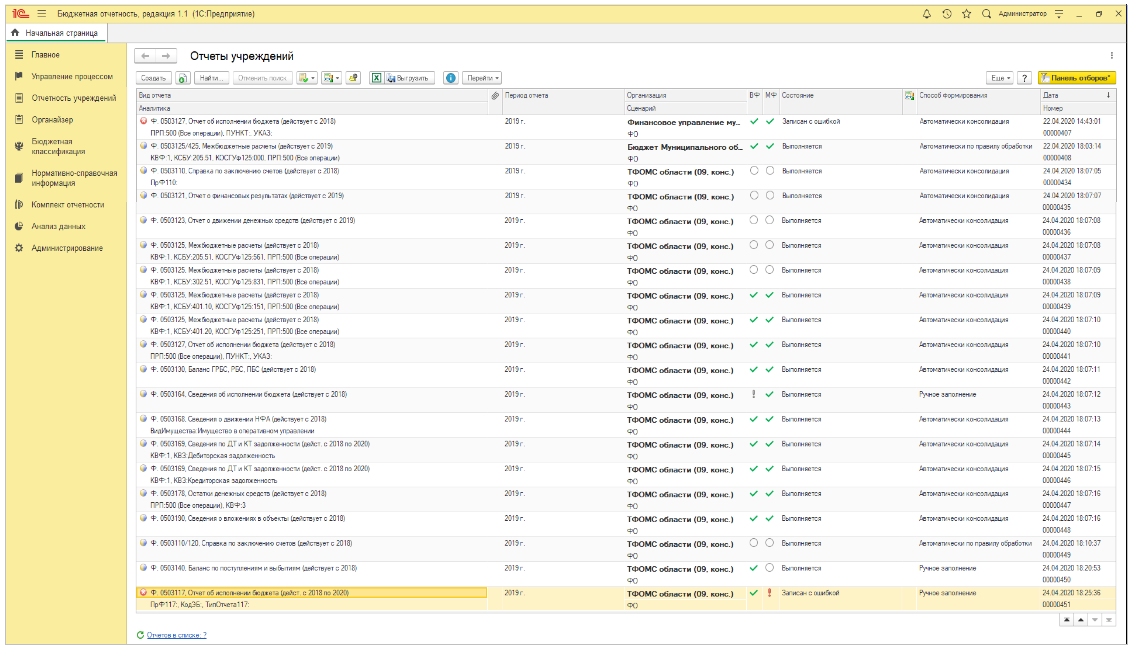
Task: Click the Найти... button
Action: 212,78
